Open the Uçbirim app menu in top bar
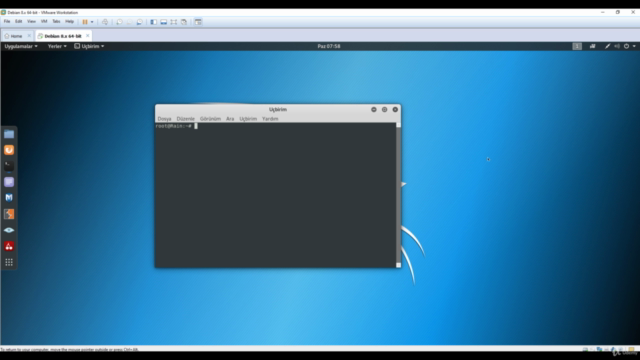Screen dimensions: 640x360 (x=89, y=46)
